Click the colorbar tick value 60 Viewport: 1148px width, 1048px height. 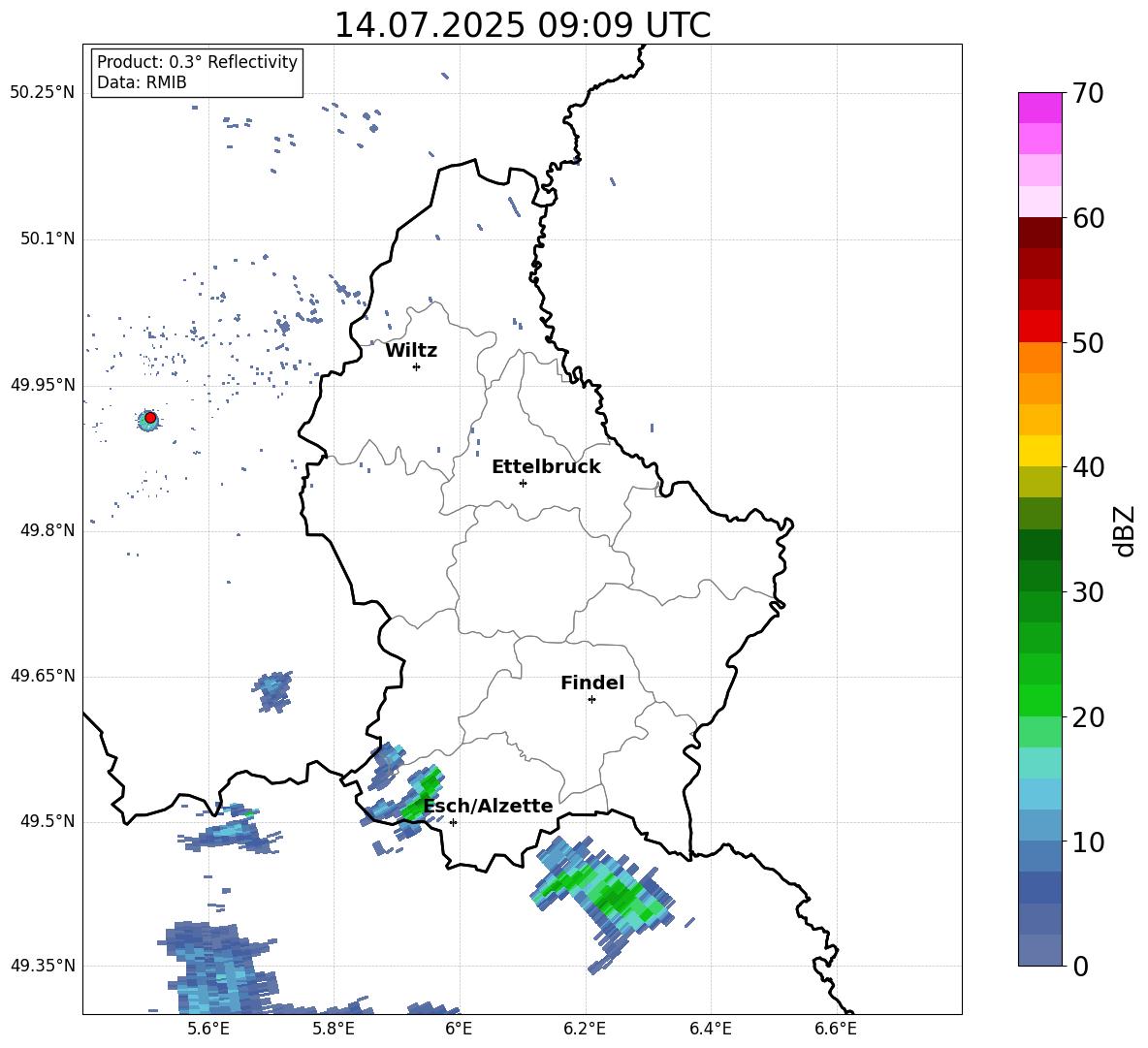click(1088, 217)
